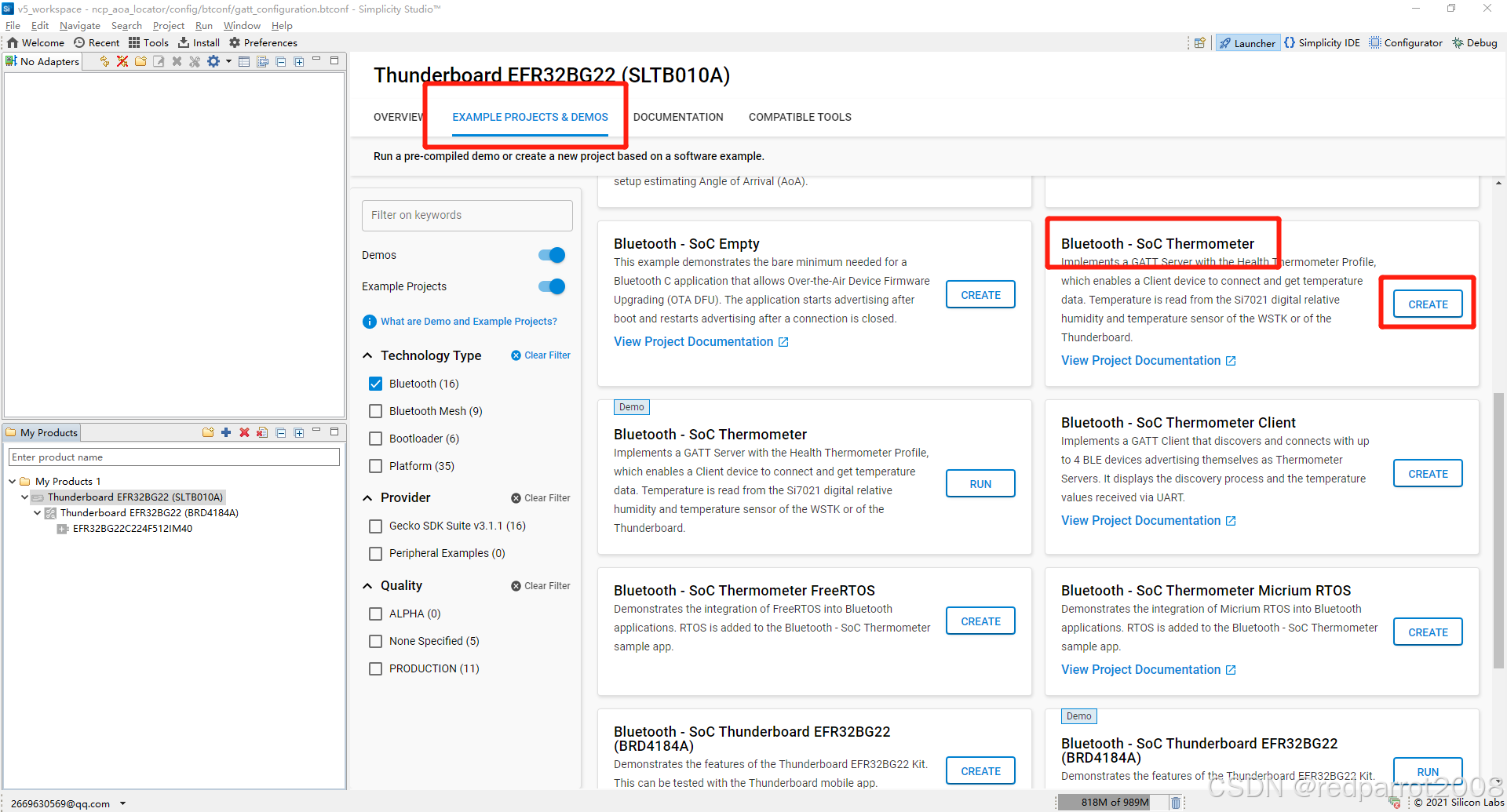Switch to the DOCUMENTATION tab
Image resolution: width=1507 pixels, height=812 pixels.
[678, 117]
